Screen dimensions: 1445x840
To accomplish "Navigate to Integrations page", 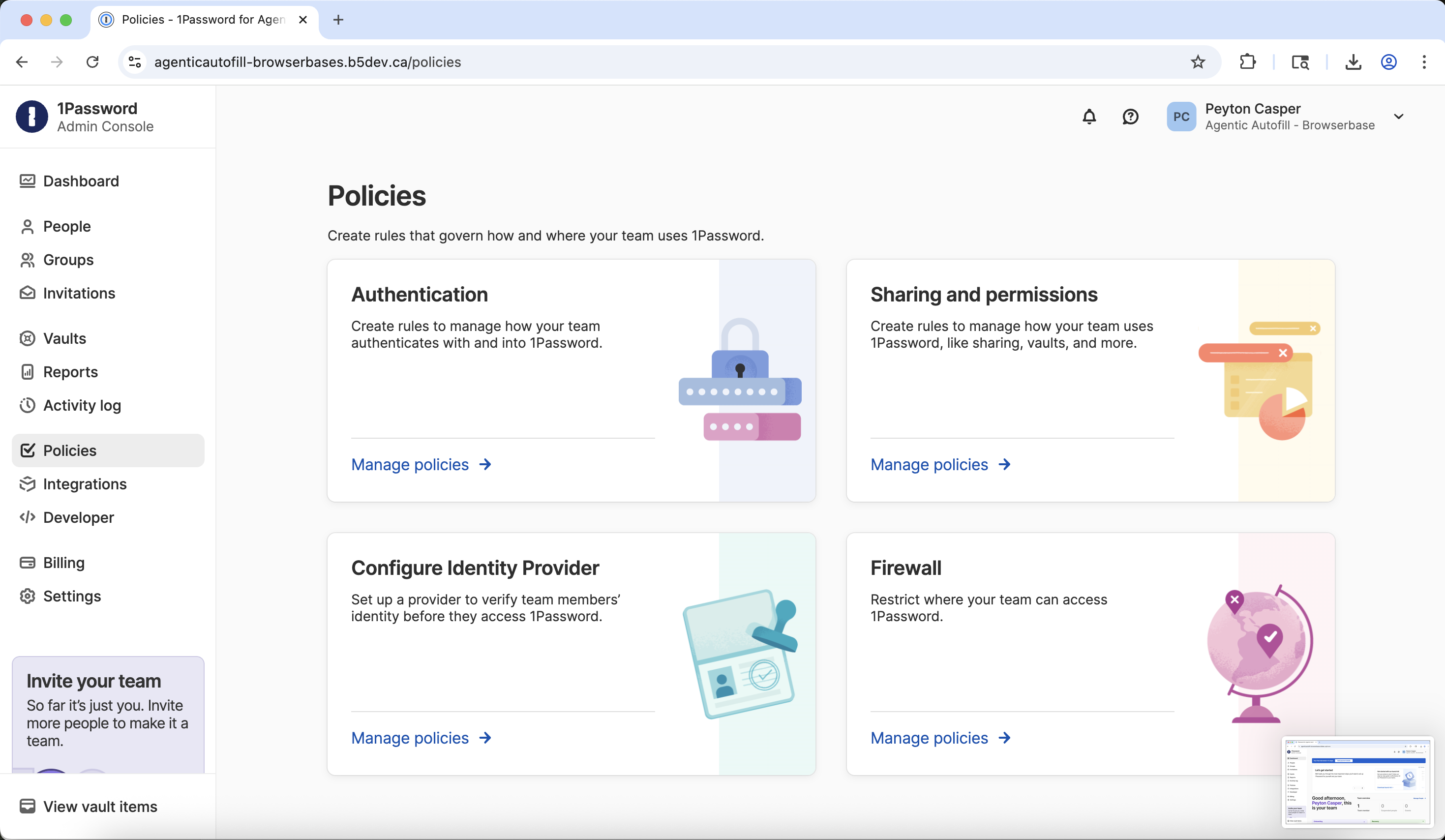I will pyautogui.click(x=85, y=484).
